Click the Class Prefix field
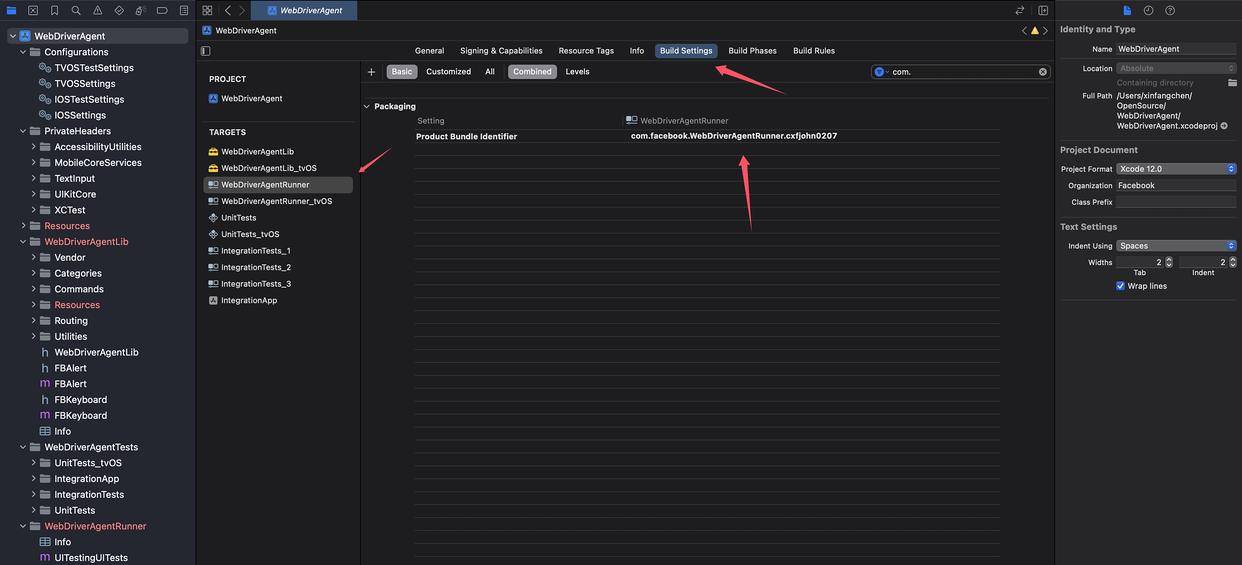The width and height of the screenshot is (1242, 565). coord(1176,202)
